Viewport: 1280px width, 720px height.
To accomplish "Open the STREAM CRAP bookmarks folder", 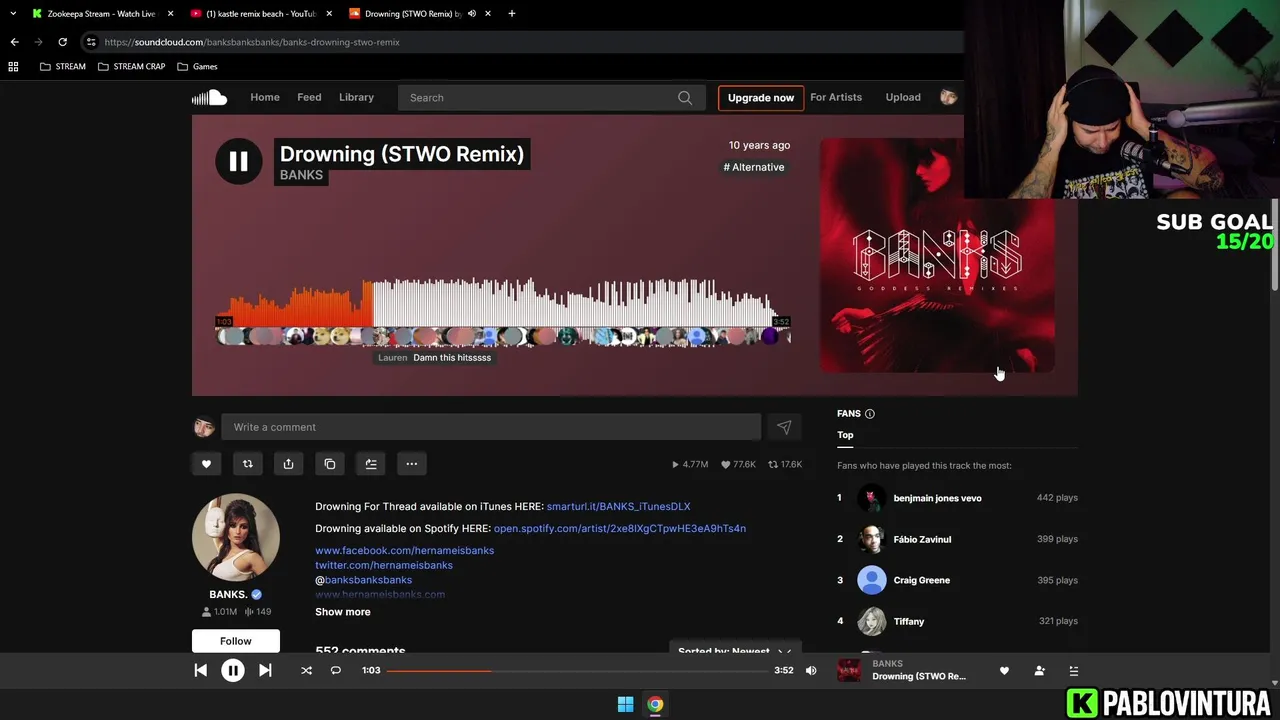I will tap(131, 67).
